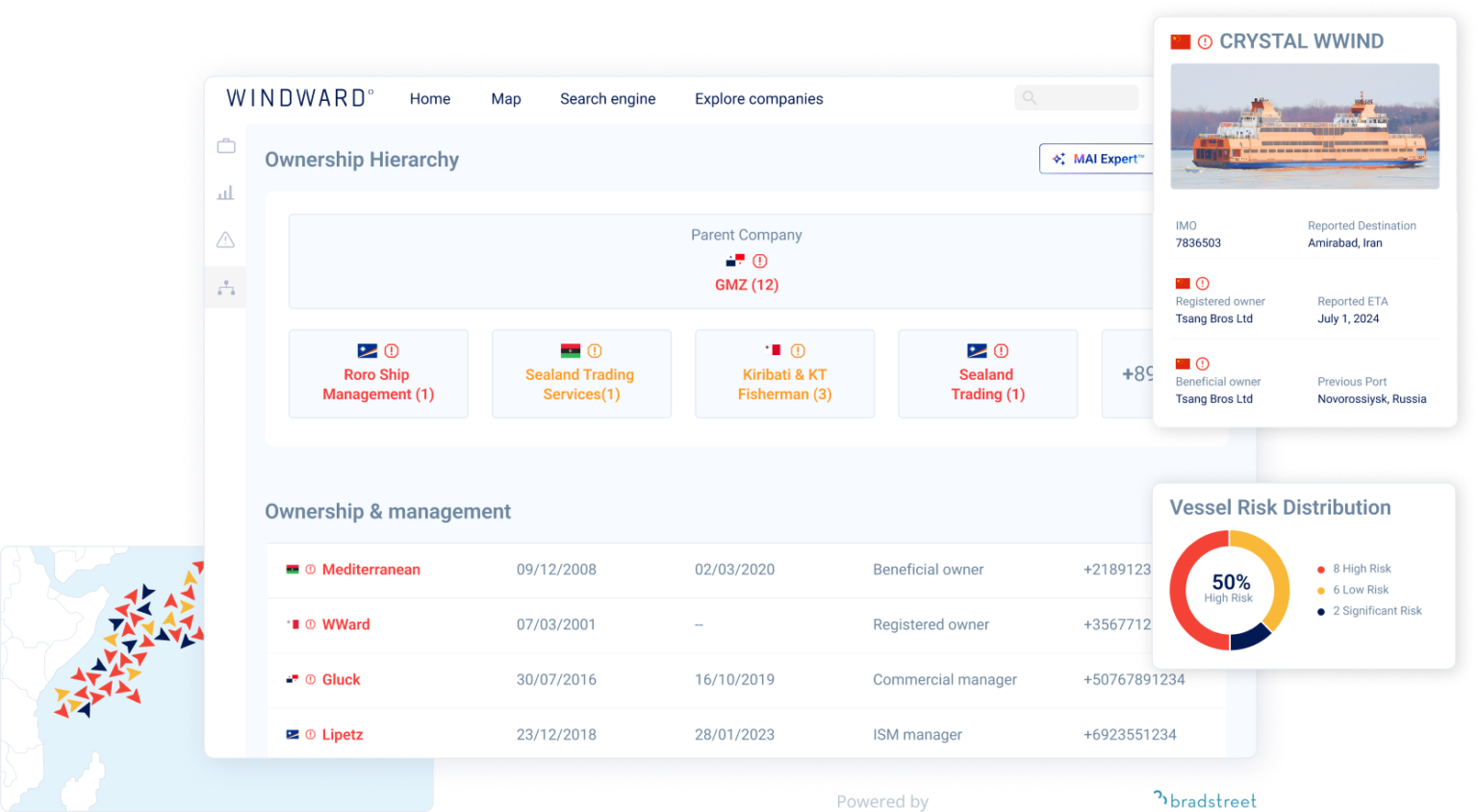The image size is (1478, 812).
Task: Click the alert icon next to CRYSTAL WWIND
Action: 1205,42
